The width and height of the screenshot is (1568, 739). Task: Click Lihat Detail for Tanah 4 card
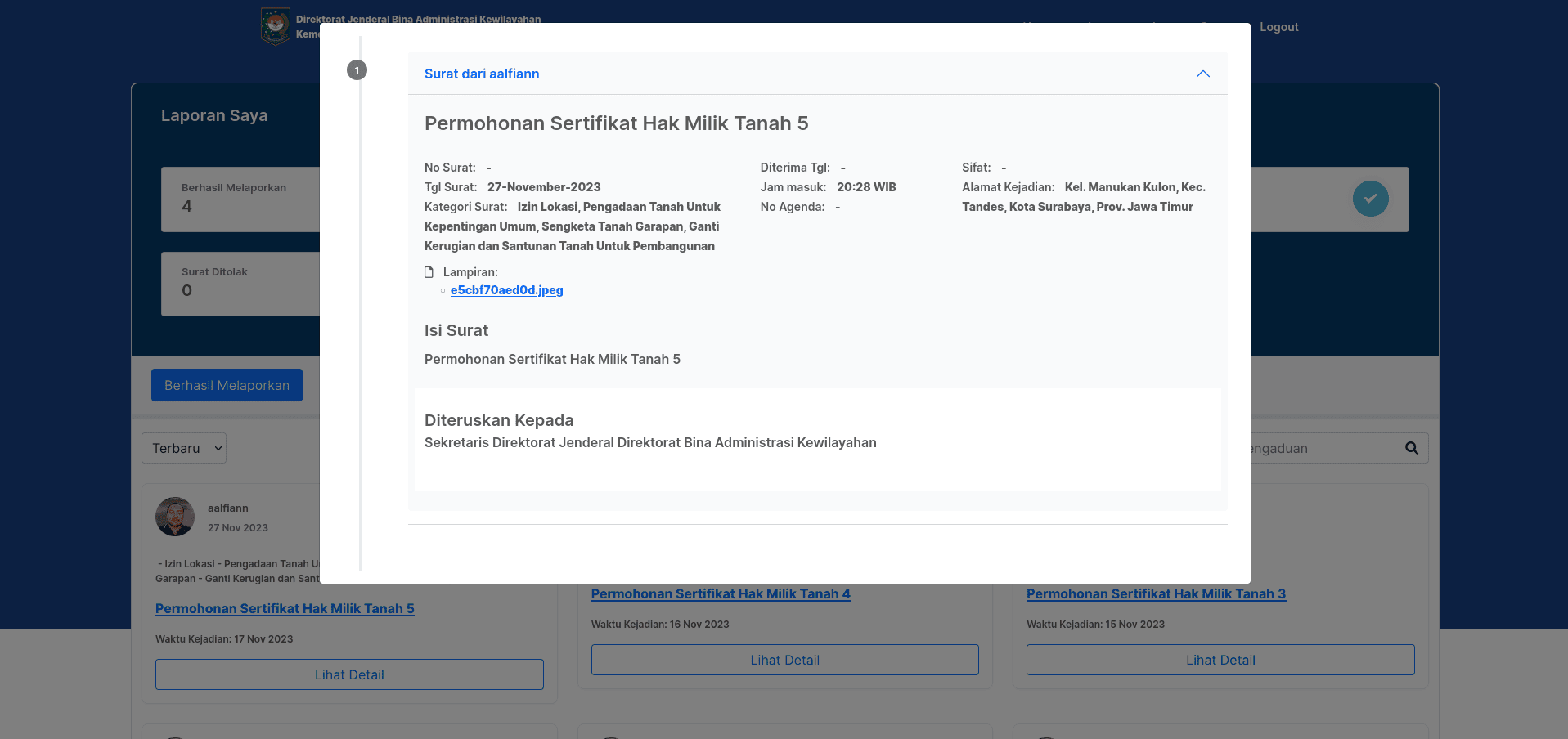click(784, 660)
